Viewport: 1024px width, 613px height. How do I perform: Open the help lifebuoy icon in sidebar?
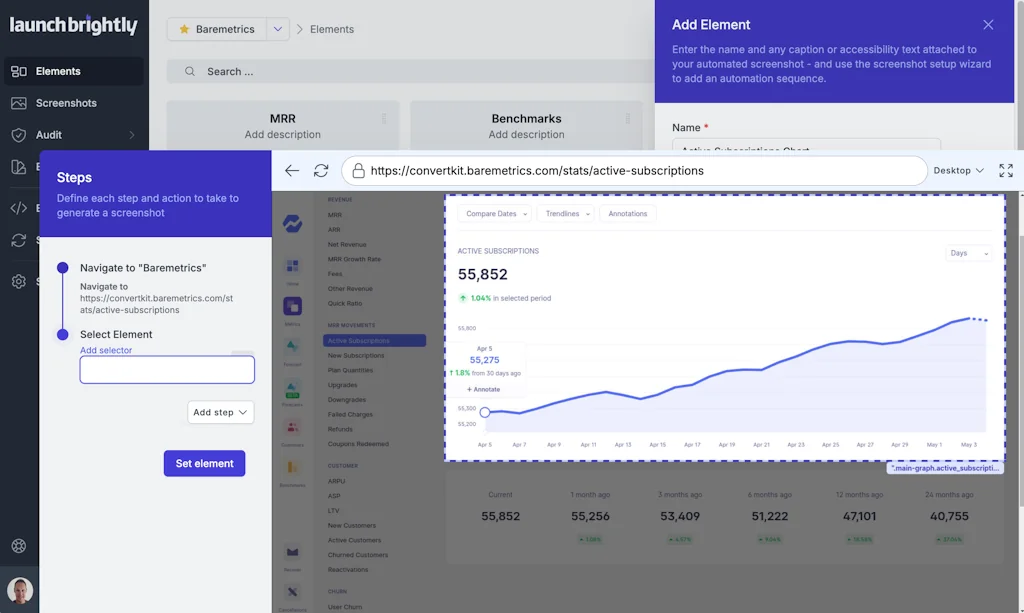tap(19, 546)
